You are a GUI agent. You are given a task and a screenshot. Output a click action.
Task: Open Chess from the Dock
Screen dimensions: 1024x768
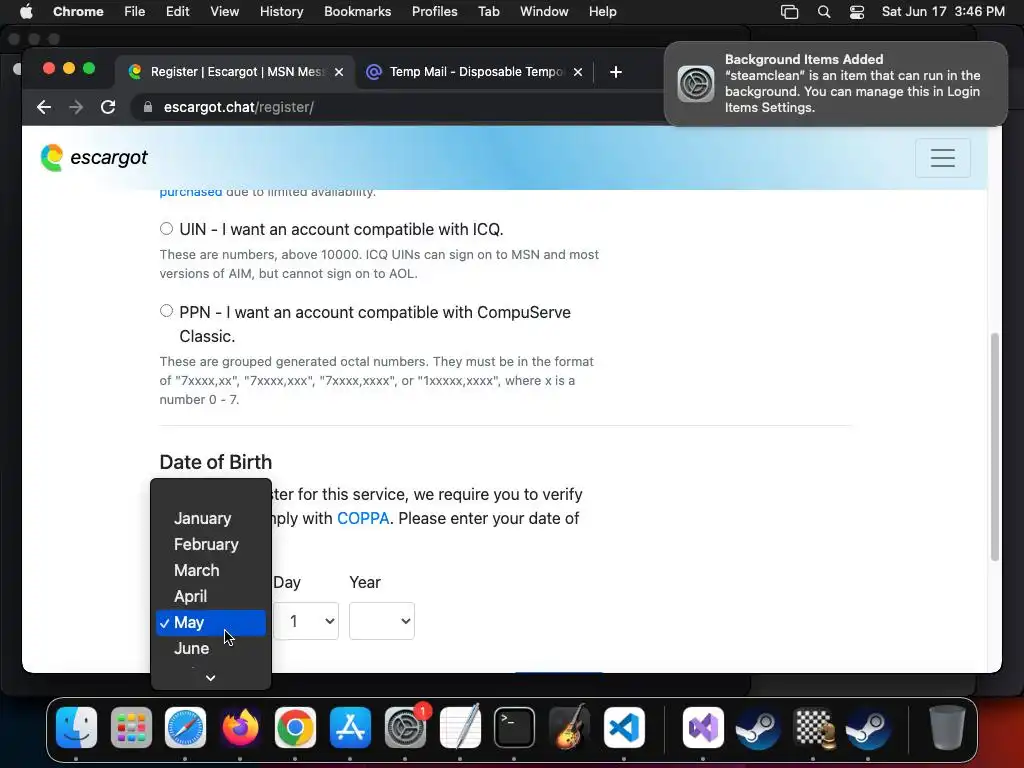[813, 727]
